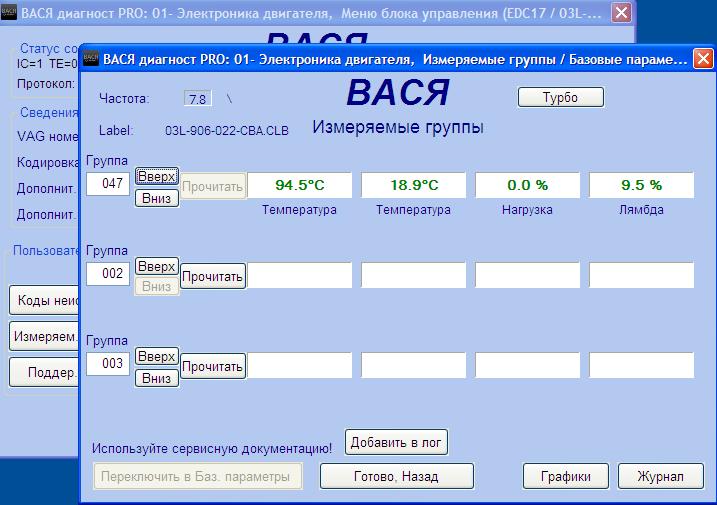Viewport: 717px width, 505px height.
Task: Select the group 002 number field
Action: (108, 274)
